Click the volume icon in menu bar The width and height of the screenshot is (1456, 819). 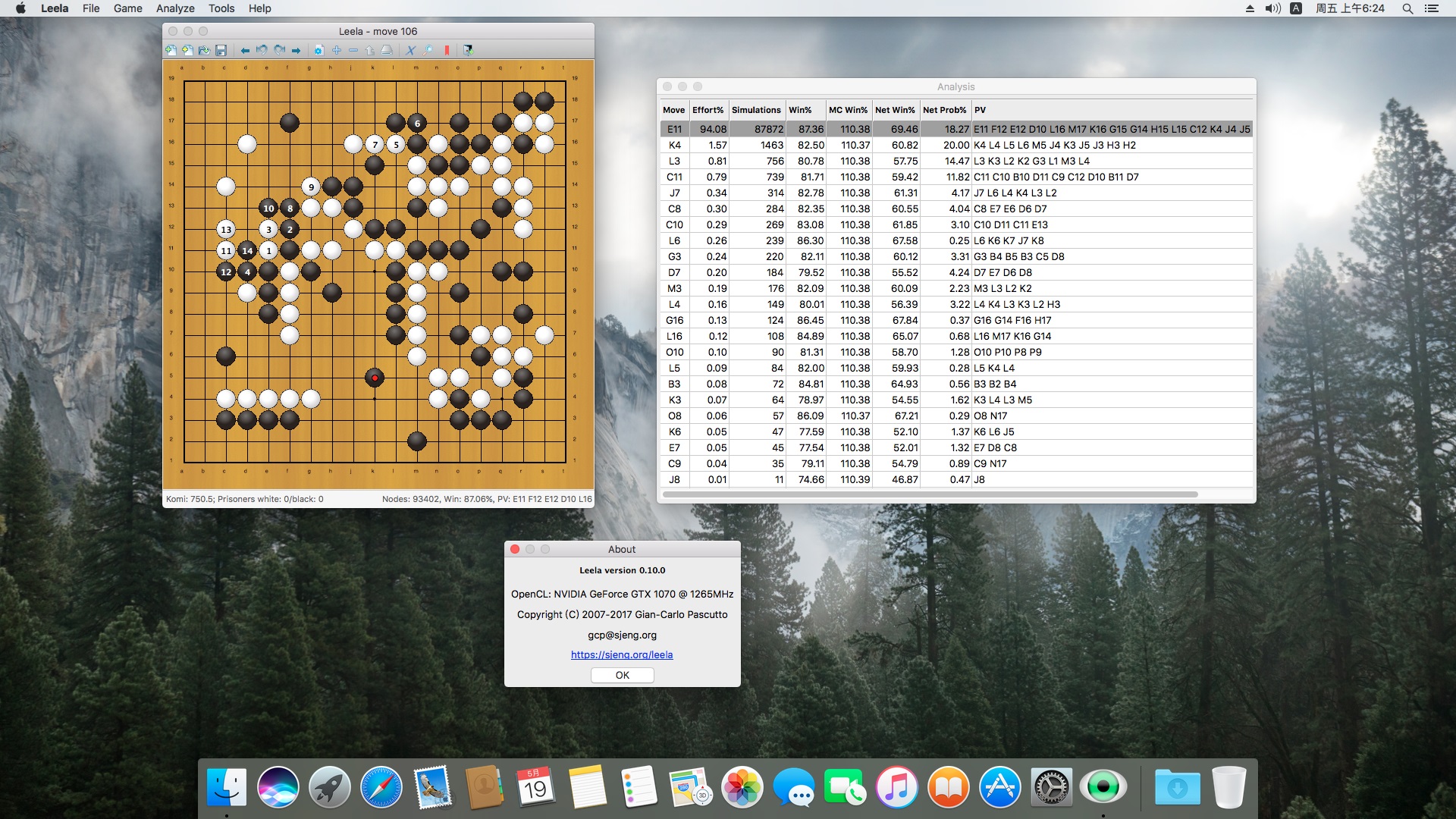1273,8
